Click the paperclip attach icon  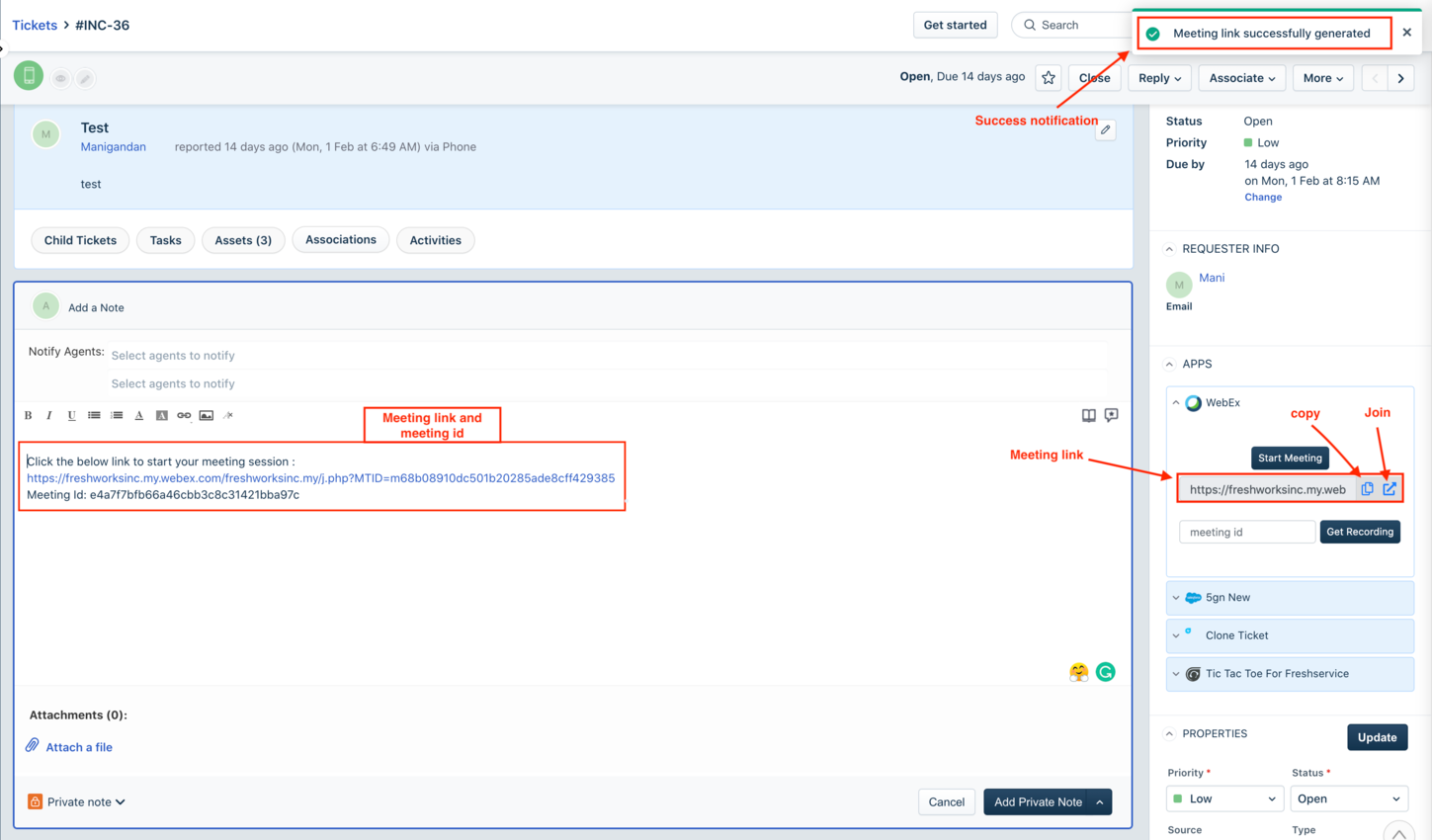(33, 745)
